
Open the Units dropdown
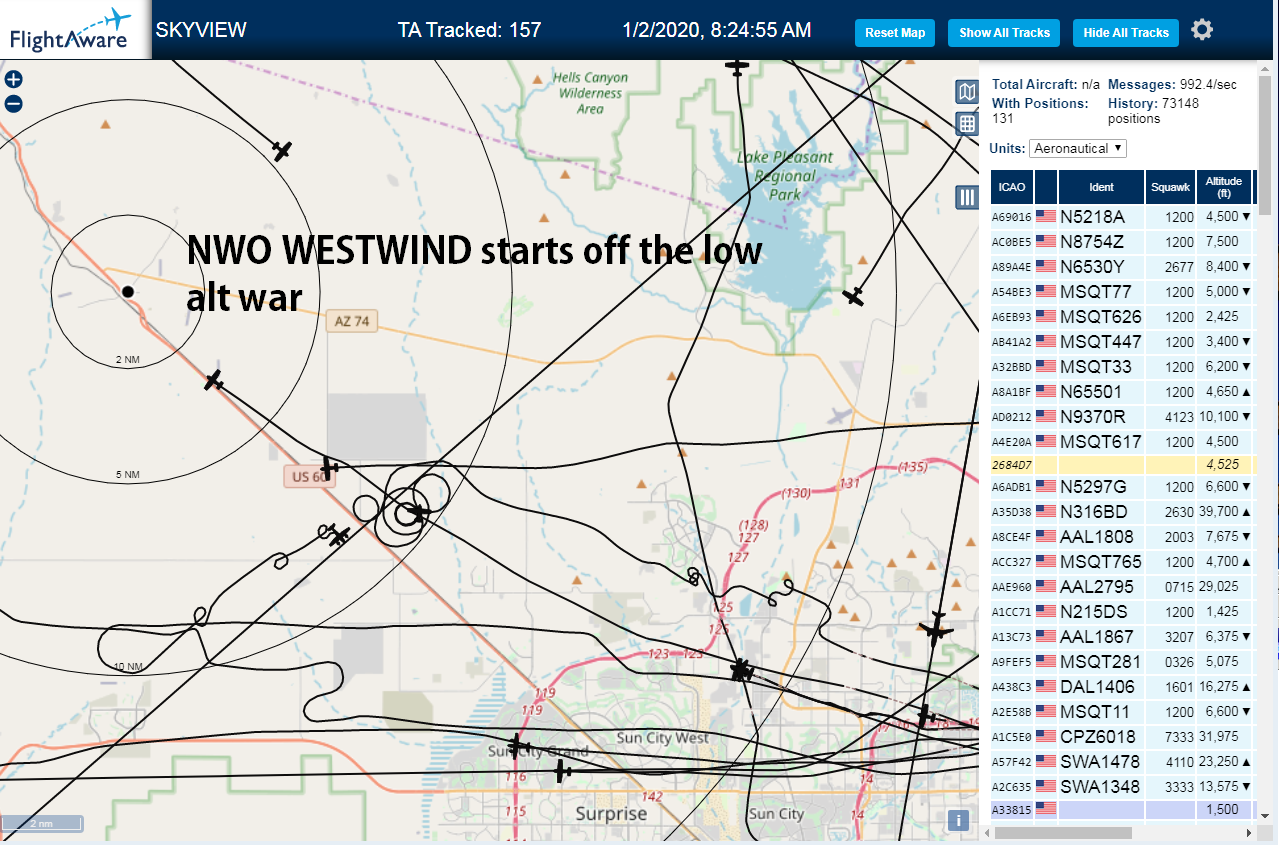1078,148
